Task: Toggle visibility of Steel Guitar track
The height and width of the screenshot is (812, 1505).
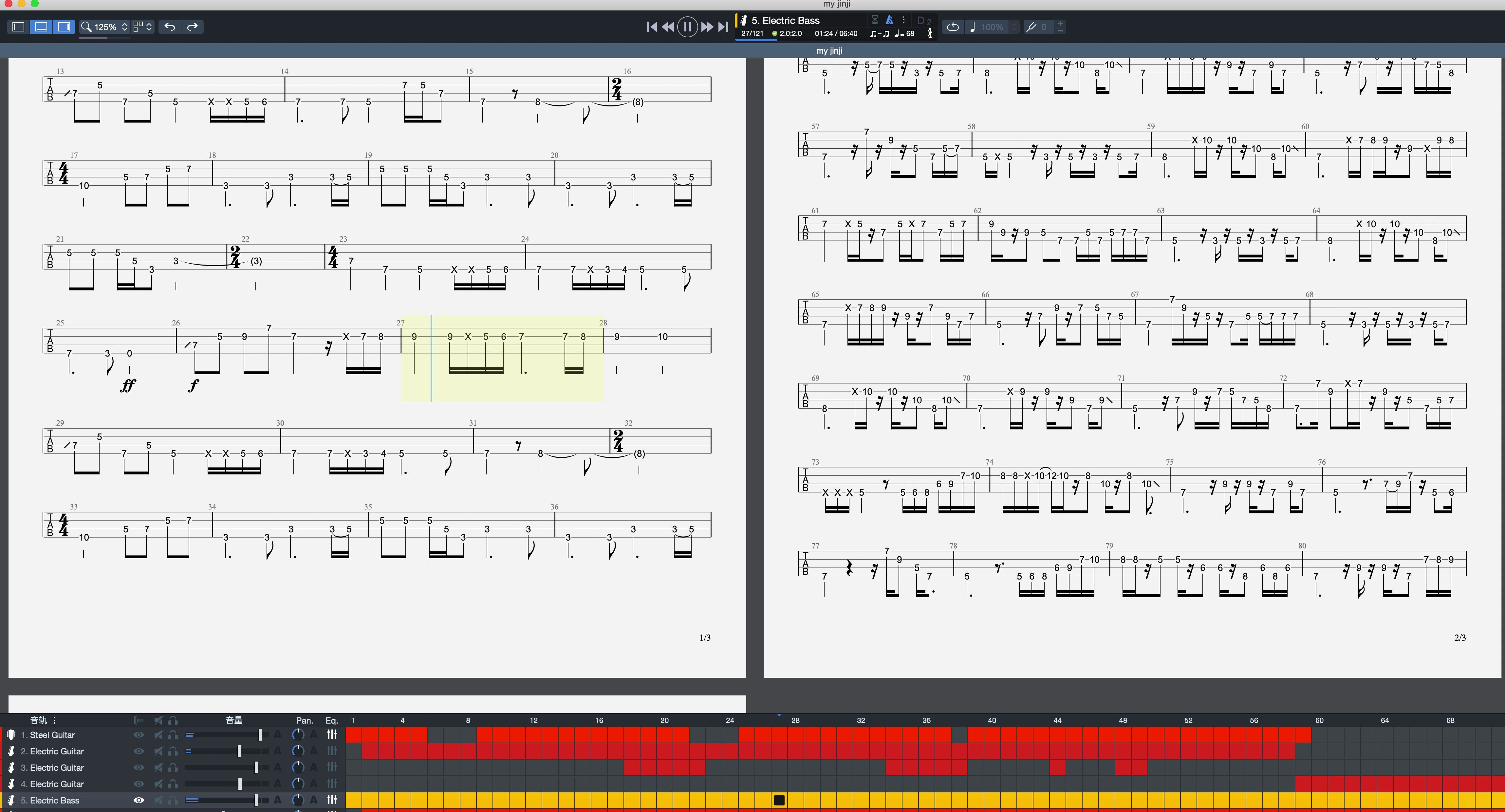Action: (139, 735)
